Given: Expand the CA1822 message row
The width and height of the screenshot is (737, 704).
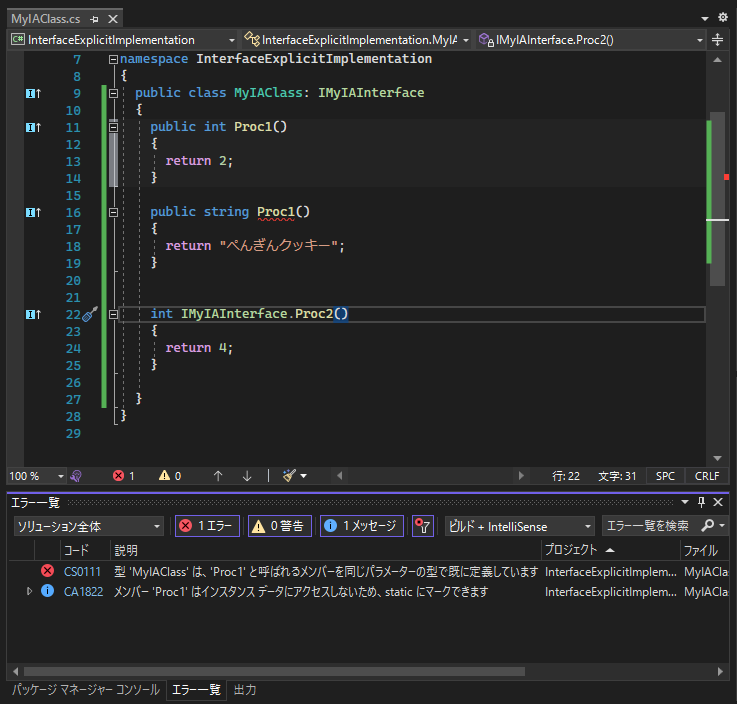Looking at the screenshot, I should coord(29,592).
